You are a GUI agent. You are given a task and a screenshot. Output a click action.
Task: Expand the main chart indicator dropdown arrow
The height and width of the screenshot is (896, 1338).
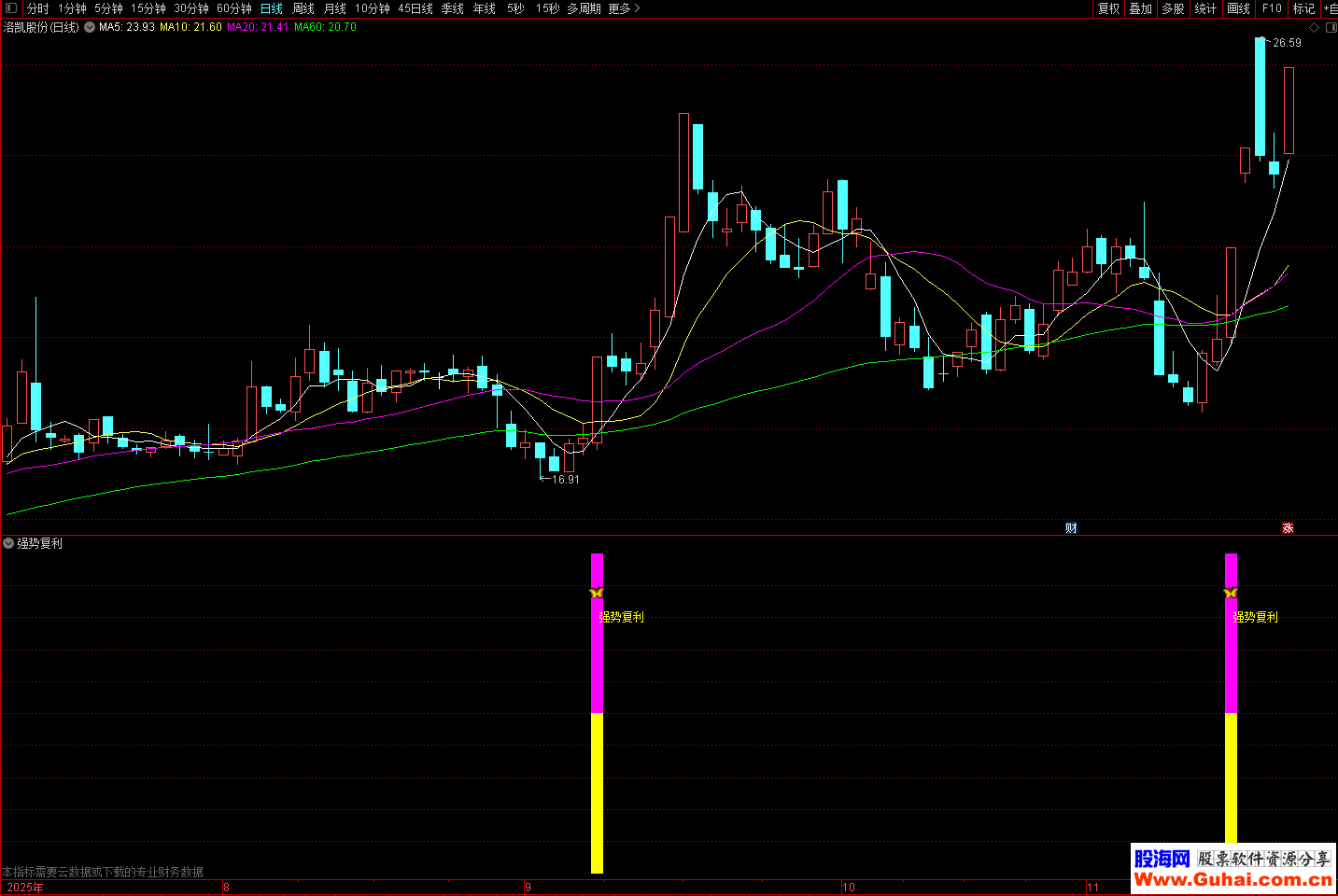(90, 28)
